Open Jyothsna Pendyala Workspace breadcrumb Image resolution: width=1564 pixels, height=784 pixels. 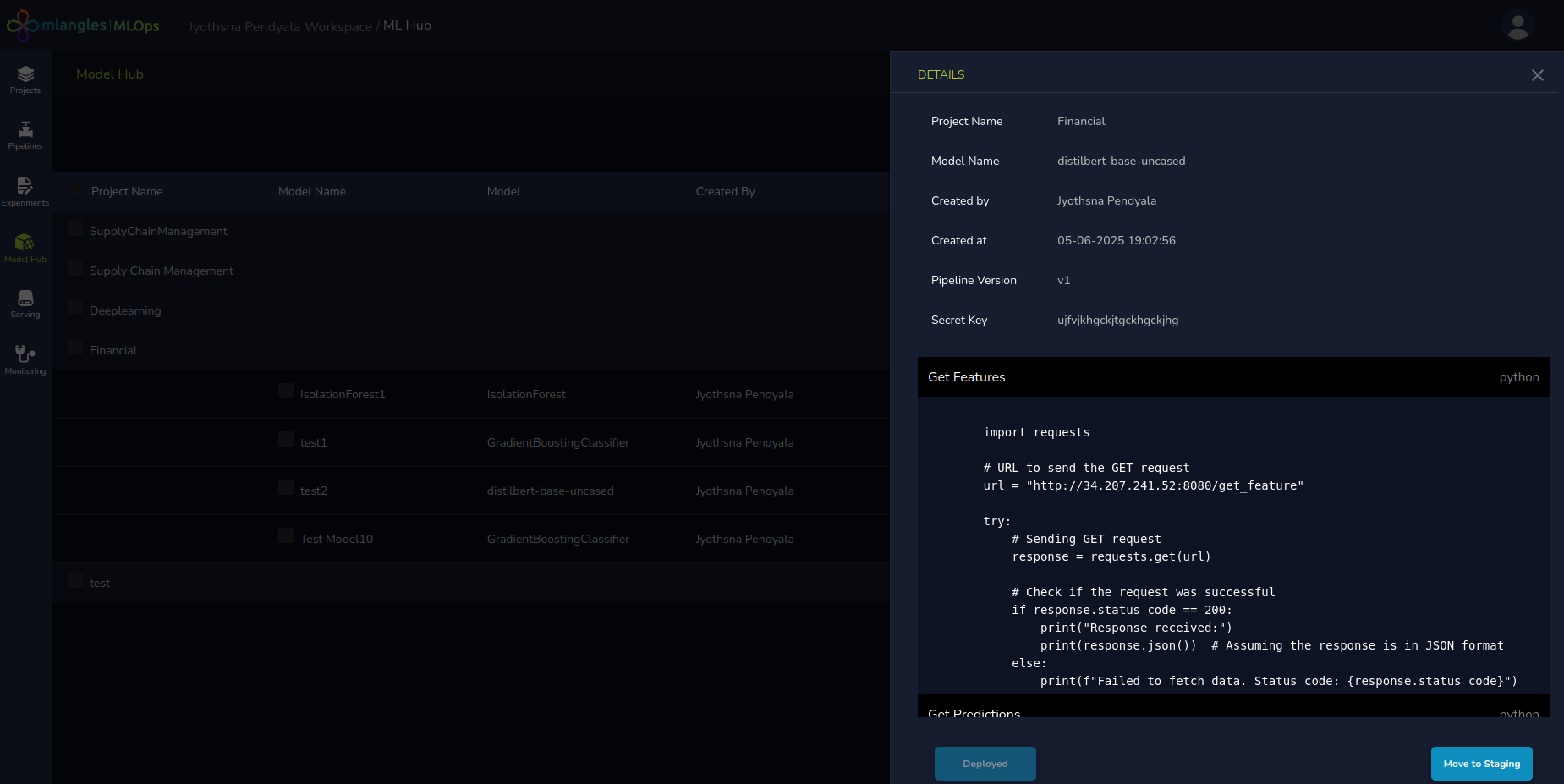tap(279, 26)
